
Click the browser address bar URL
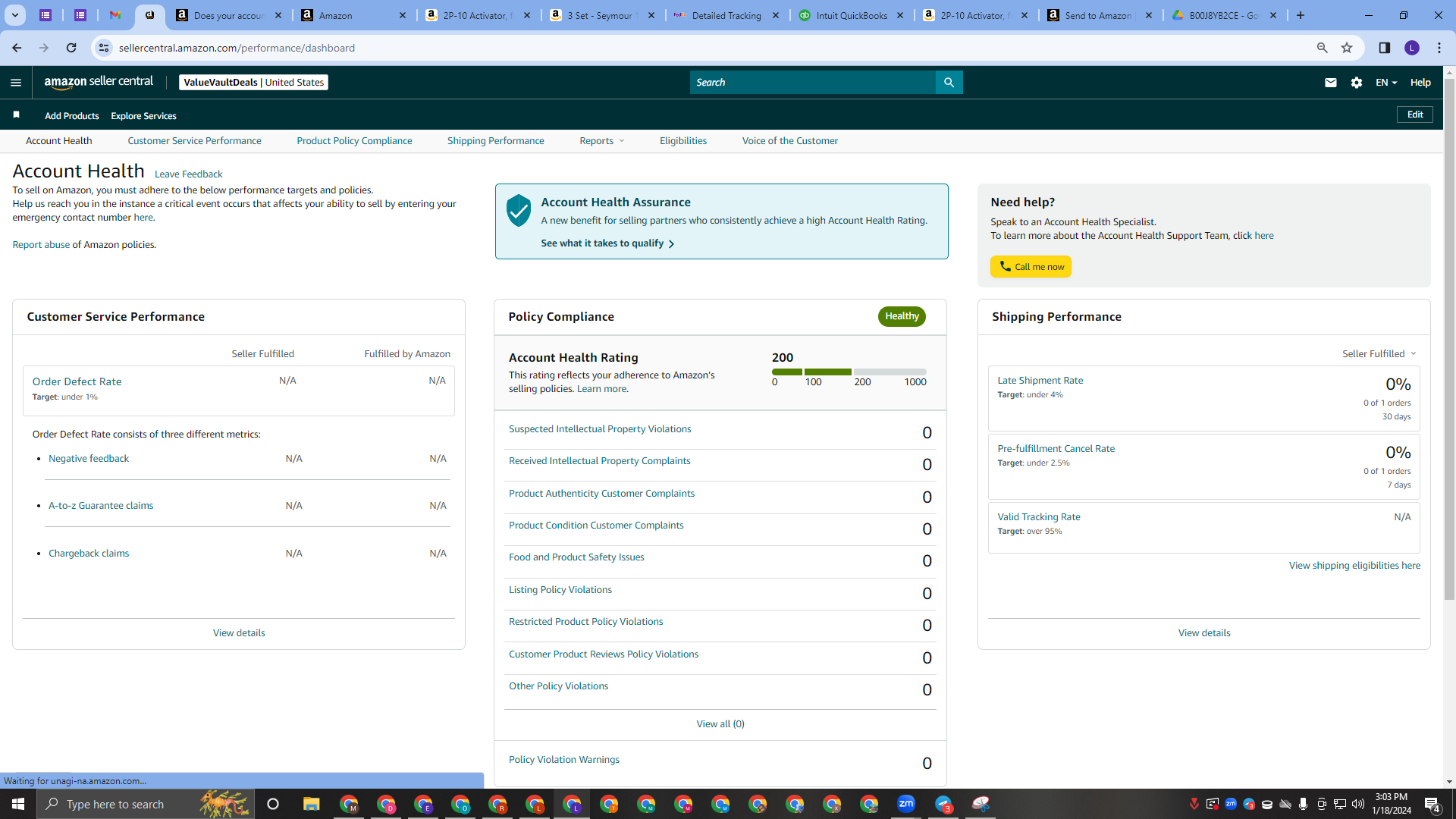(x=237, y=48)
